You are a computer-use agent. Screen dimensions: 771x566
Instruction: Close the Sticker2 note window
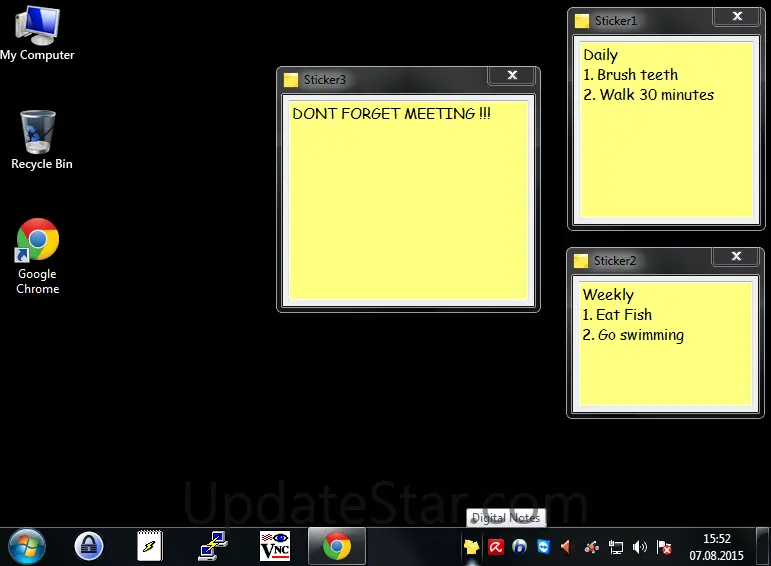(736, 256)
